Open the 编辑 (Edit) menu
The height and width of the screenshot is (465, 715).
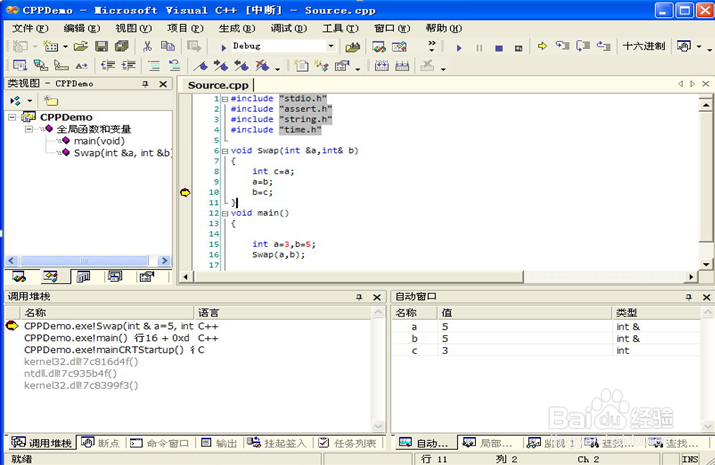coord(82,28)
